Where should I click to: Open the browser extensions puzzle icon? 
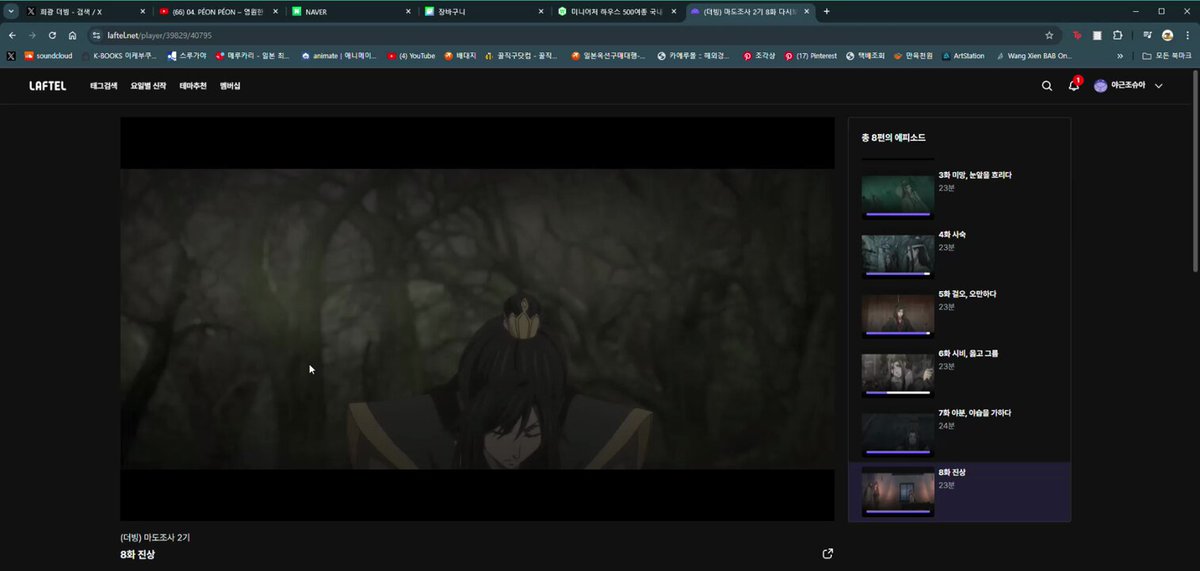point(1118,35)
